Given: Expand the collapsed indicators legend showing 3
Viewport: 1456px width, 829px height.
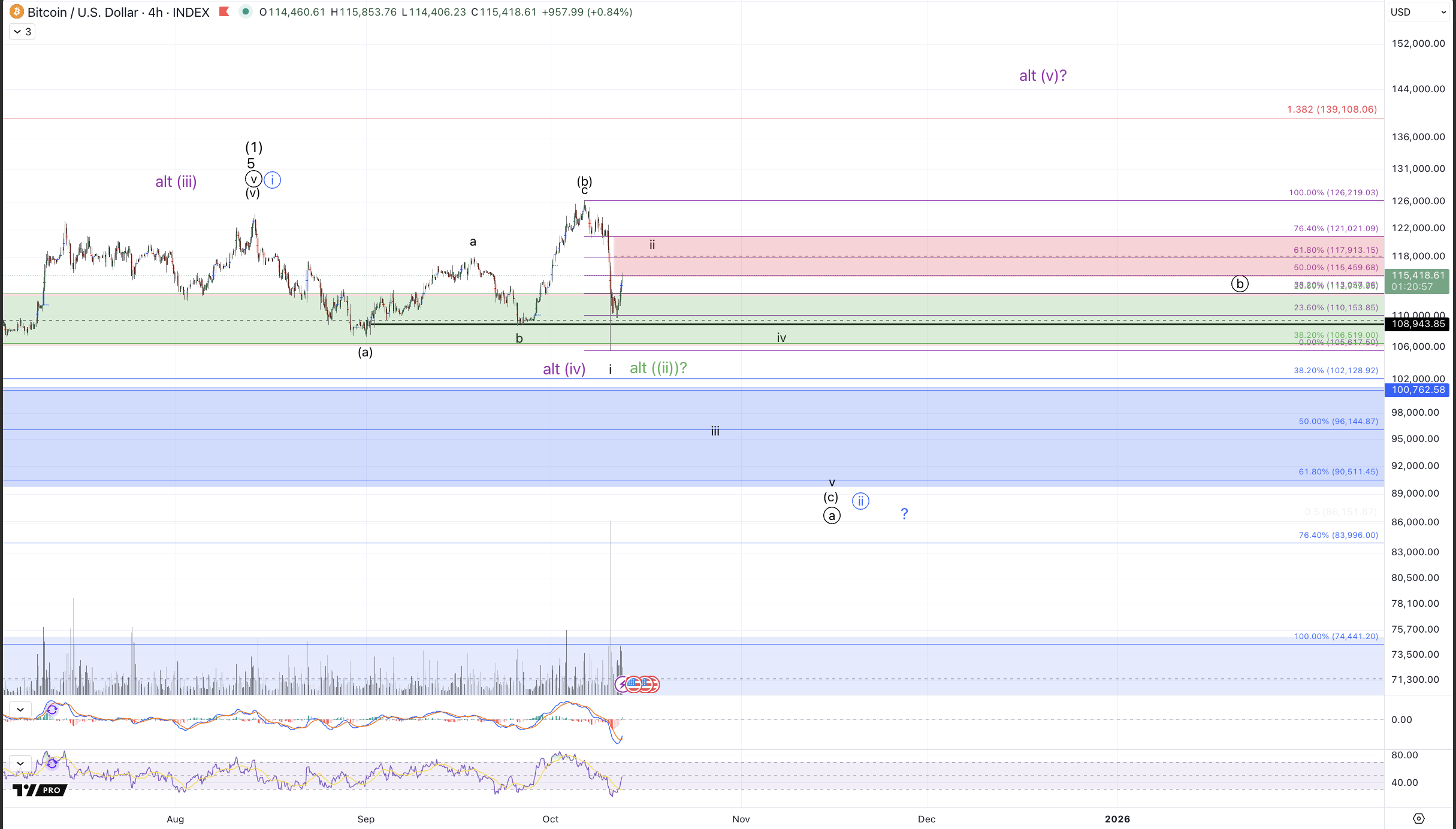Looking at the screenshot, I should tap(22, 32).
